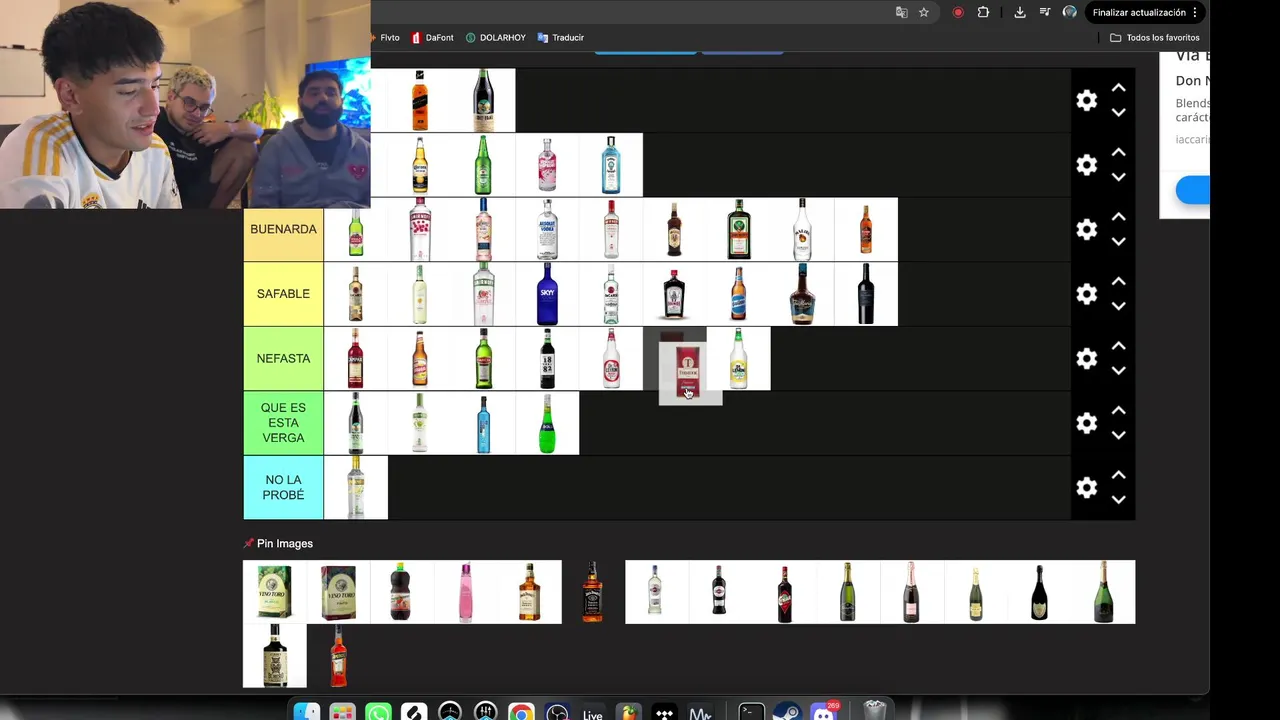Click BUENARDA tier label

point(283,229)
